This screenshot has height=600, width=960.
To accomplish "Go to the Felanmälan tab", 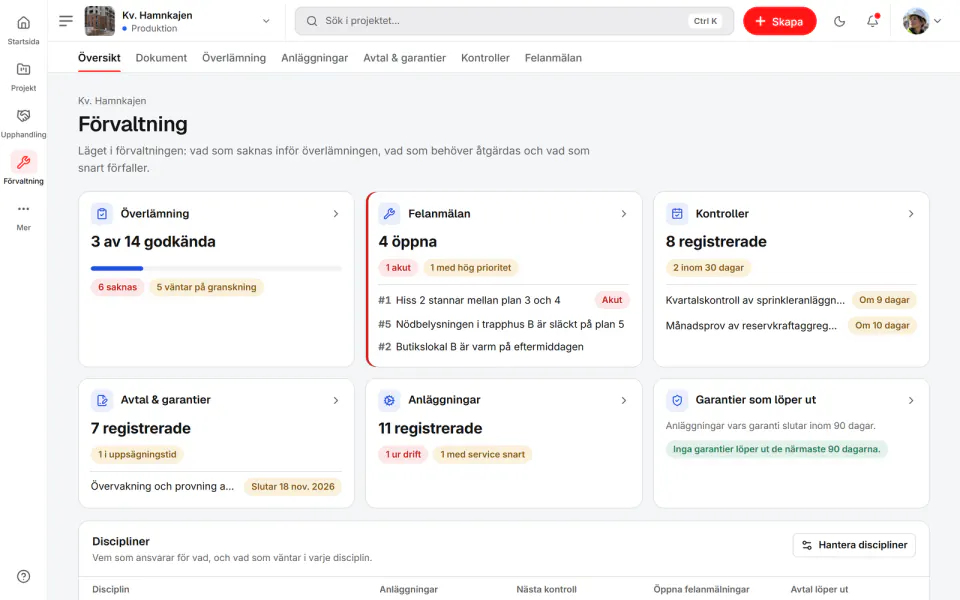I will click(x=553, y=58).
